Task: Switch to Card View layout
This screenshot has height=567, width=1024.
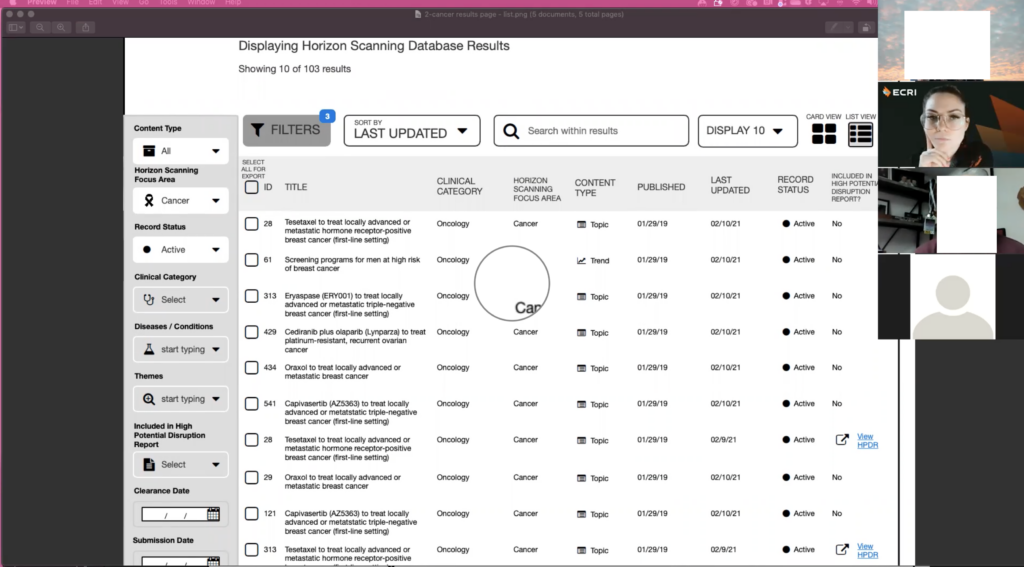Action: tap(823, 134)
